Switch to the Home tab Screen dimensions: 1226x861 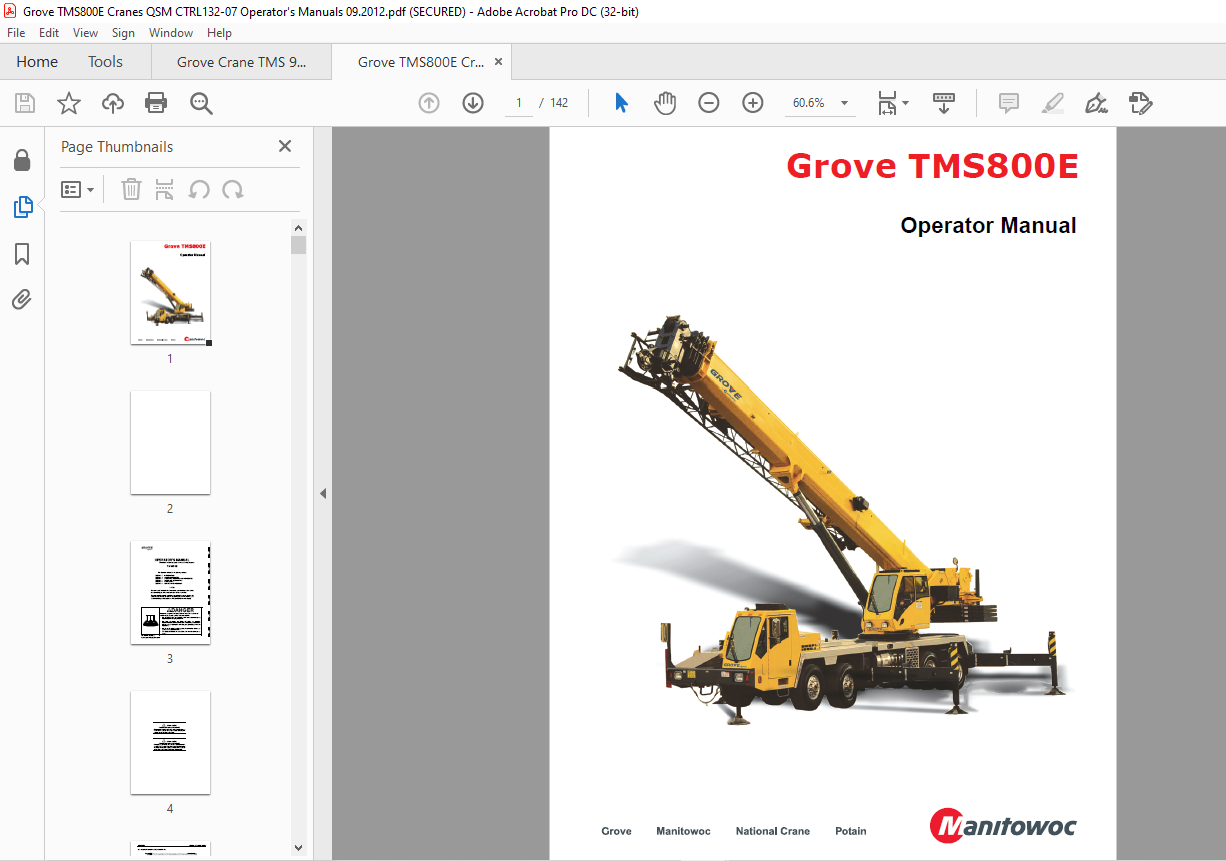pyautogui.click(x=37, y=62)
